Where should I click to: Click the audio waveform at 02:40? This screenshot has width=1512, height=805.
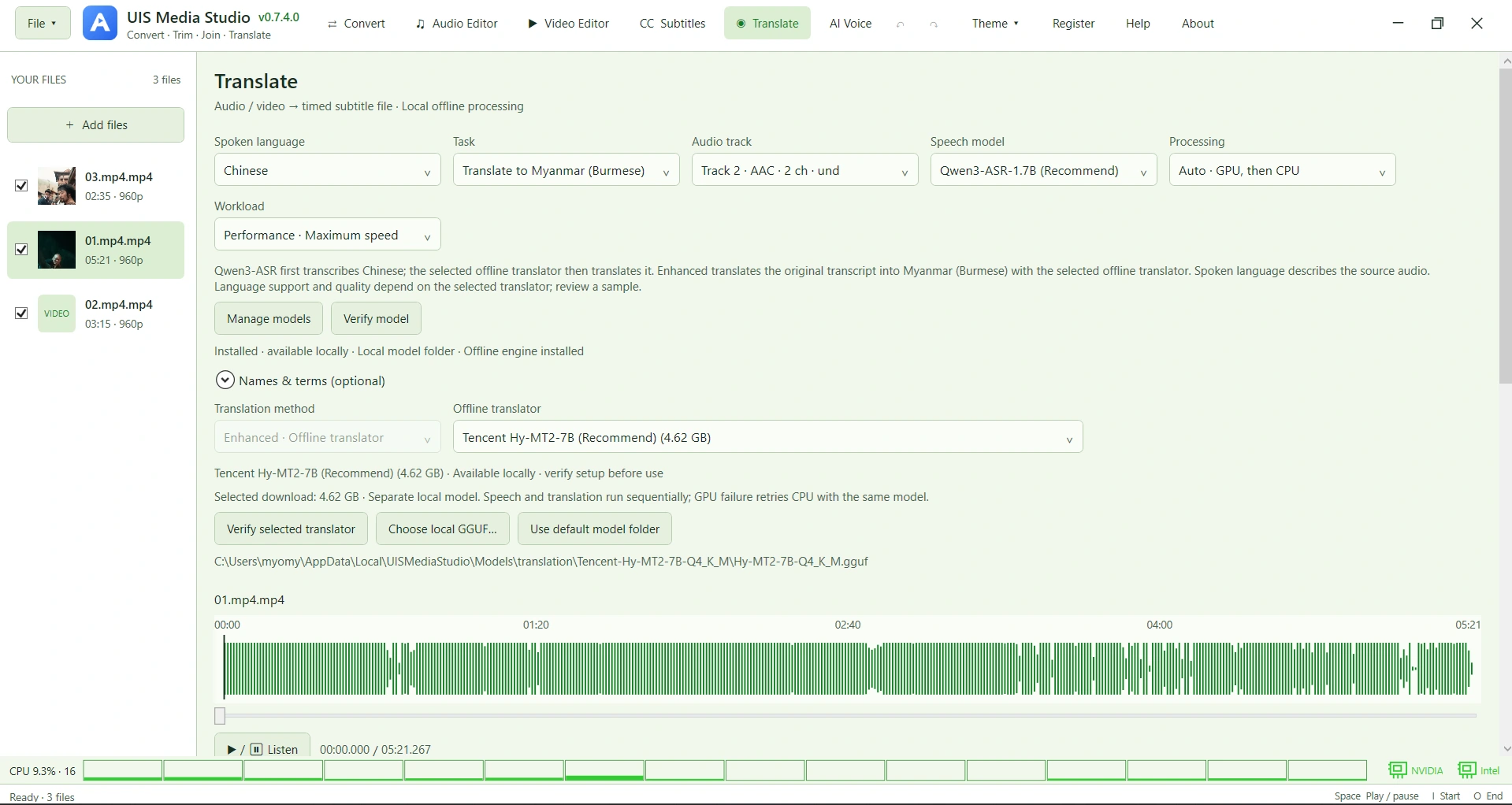coord(848,669)
